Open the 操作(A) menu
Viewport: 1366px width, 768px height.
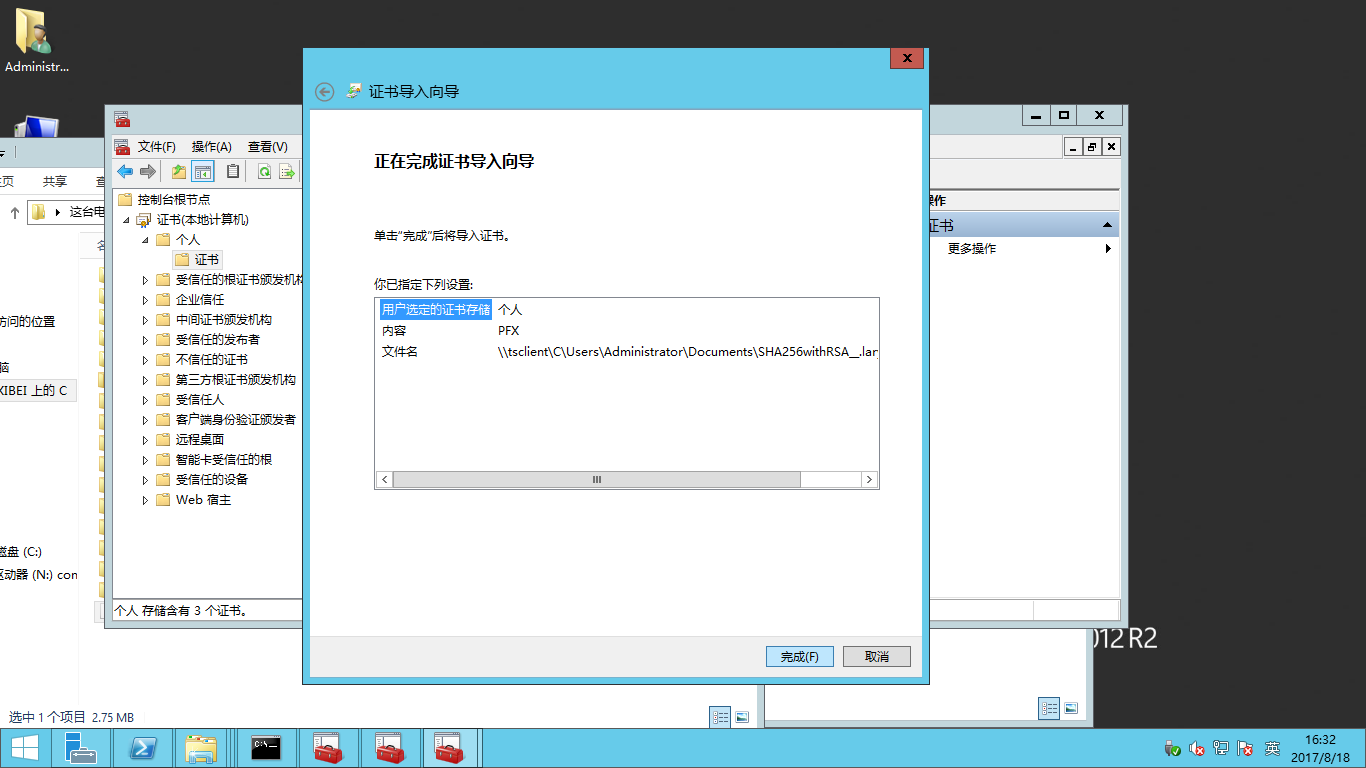point(211,147)
